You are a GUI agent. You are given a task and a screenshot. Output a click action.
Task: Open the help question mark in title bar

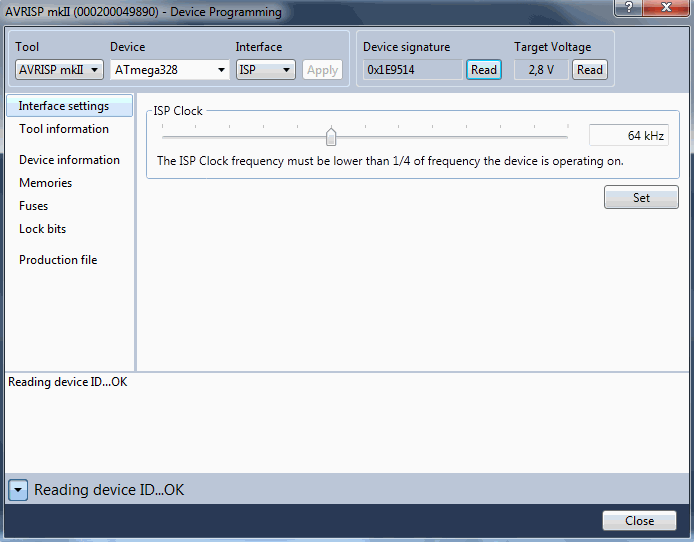click(x=629, y=7)
